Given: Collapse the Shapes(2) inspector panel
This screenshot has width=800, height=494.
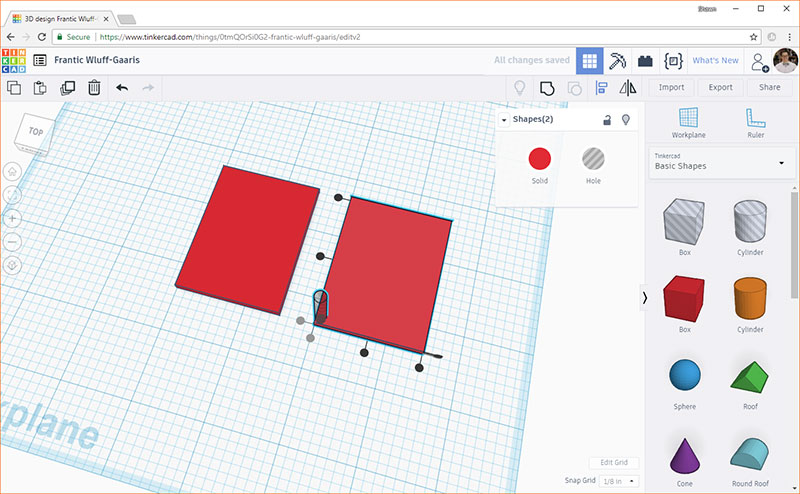Looking at the screenshot, I should coord(505,120).
